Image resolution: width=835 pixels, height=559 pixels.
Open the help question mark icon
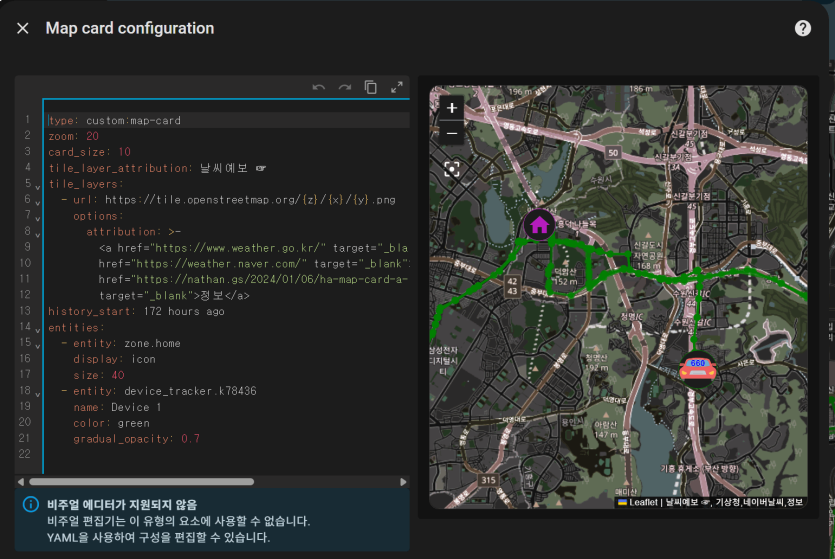[803, 28]
